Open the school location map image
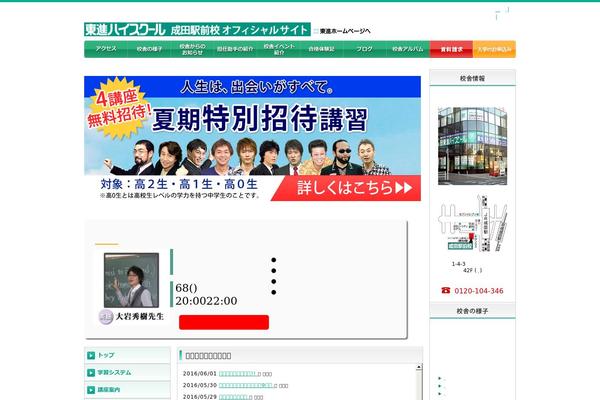This screenshot has width=600, height=400. tap(473, 223)
